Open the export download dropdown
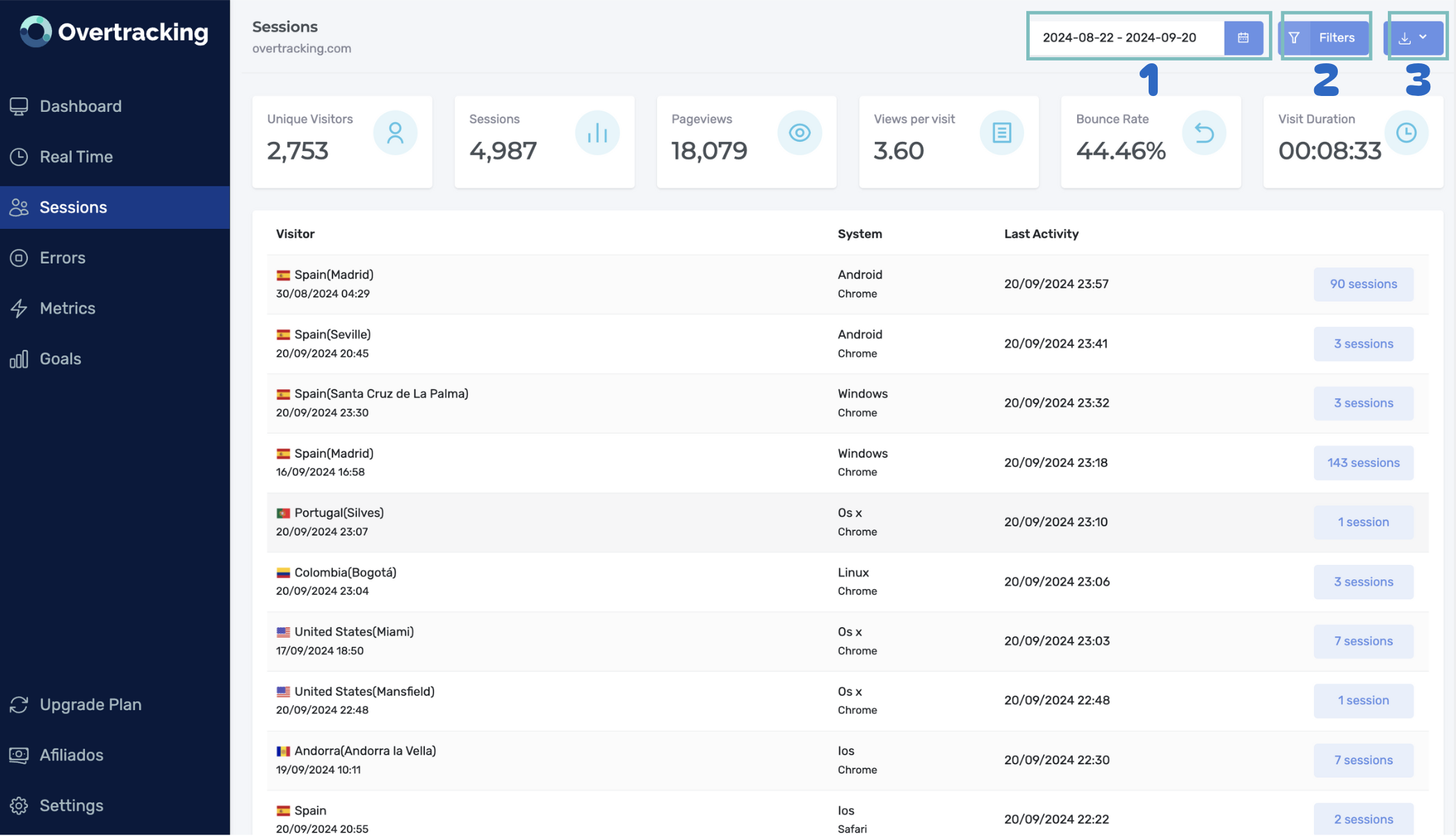 tap(1414, 38)
